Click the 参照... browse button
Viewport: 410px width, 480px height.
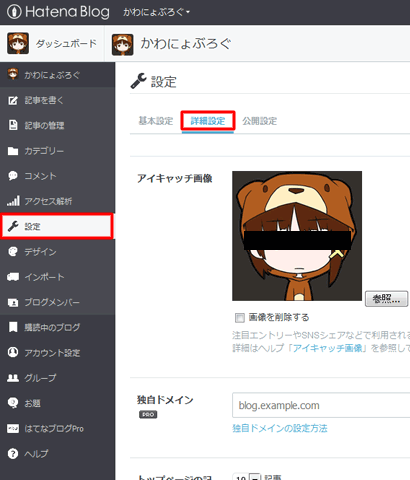coord(387,299)
